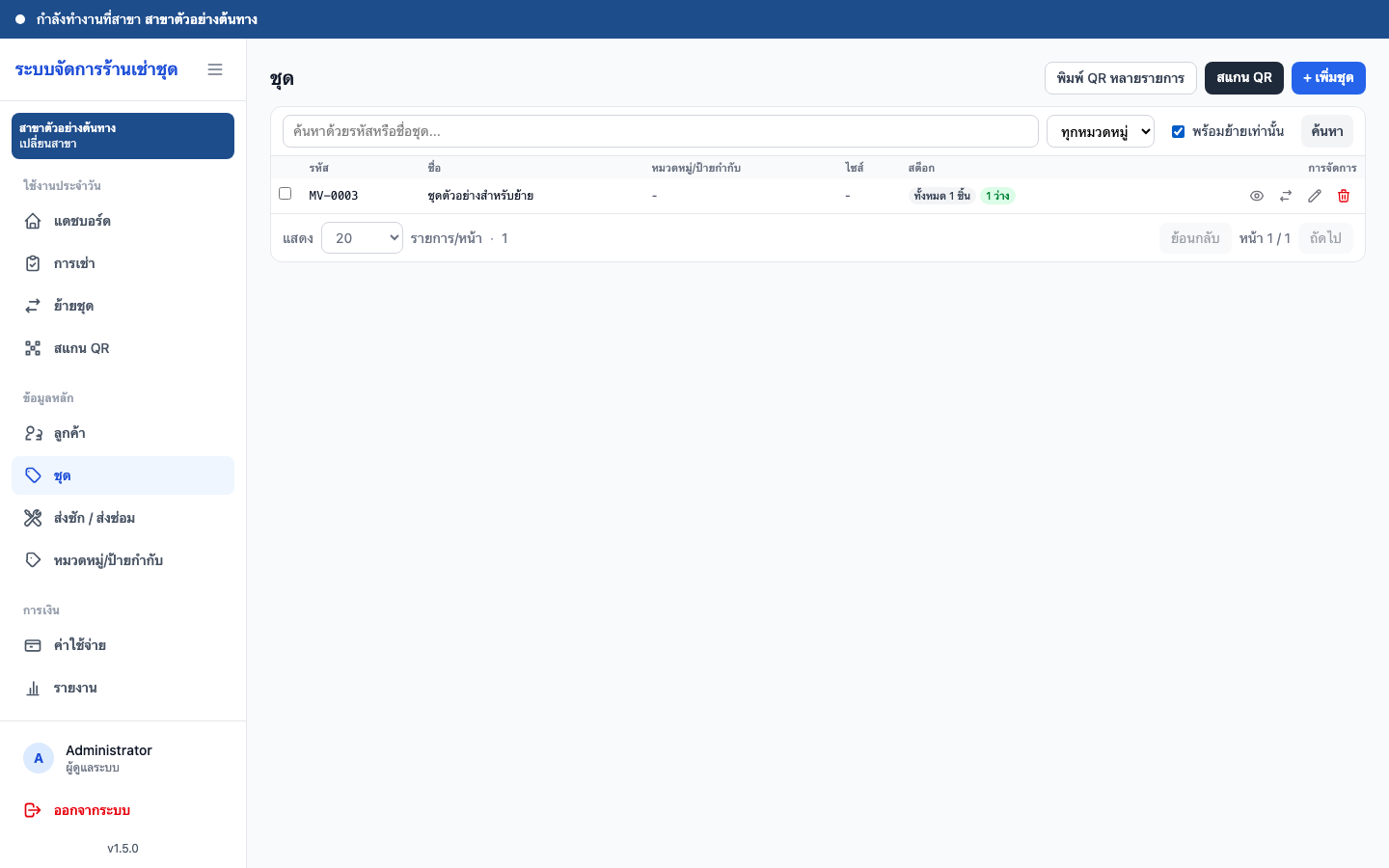Click the ค้นหา search button
This screenshot has height=868, width=1389.
click(x=1327, y=131)
